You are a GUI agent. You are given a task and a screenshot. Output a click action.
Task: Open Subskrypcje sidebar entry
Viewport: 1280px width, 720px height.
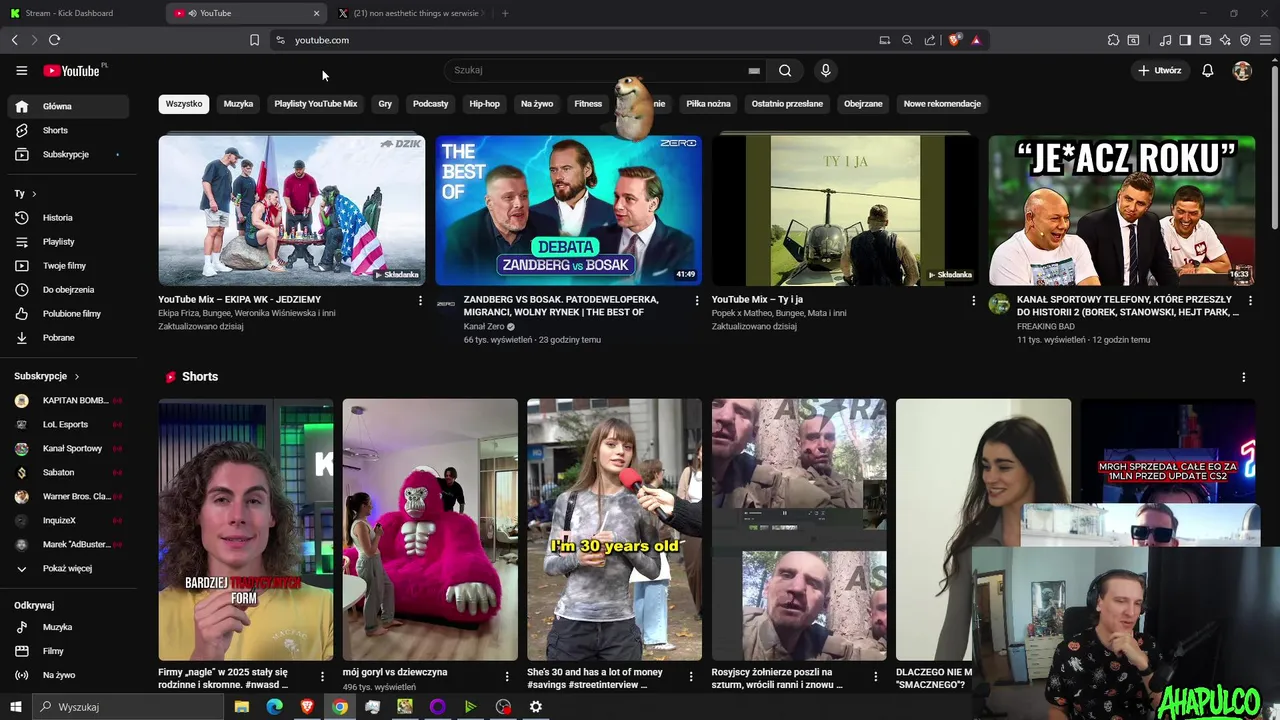[x=68, y=154]
